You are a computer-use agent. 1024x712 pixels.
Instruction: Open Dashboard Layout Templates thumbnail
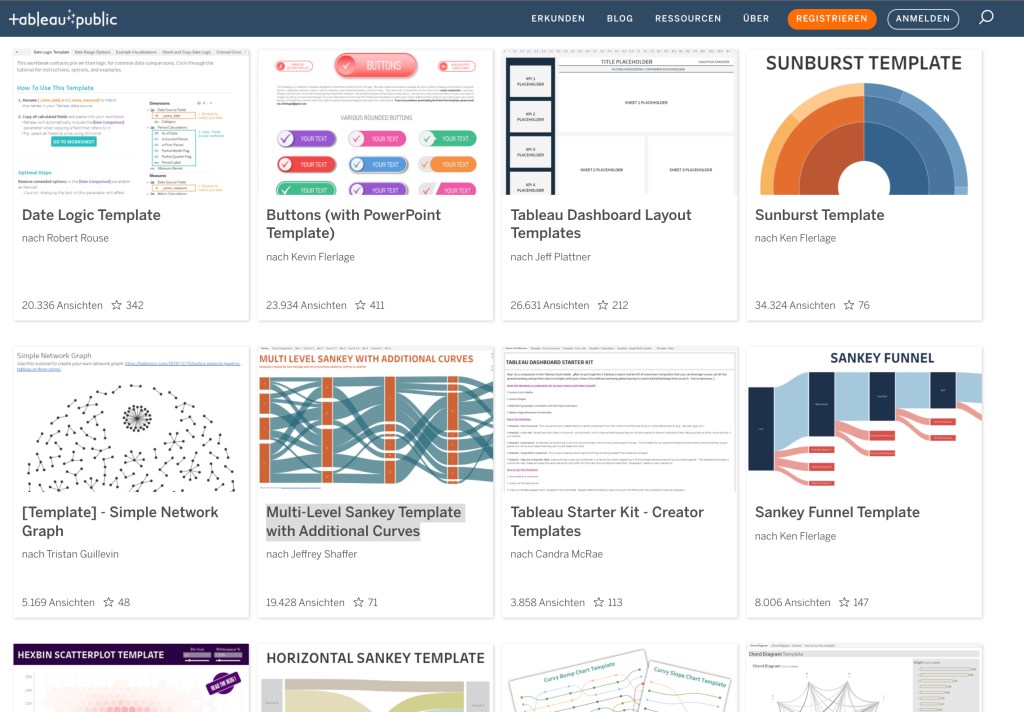click(x=620, y=121)
